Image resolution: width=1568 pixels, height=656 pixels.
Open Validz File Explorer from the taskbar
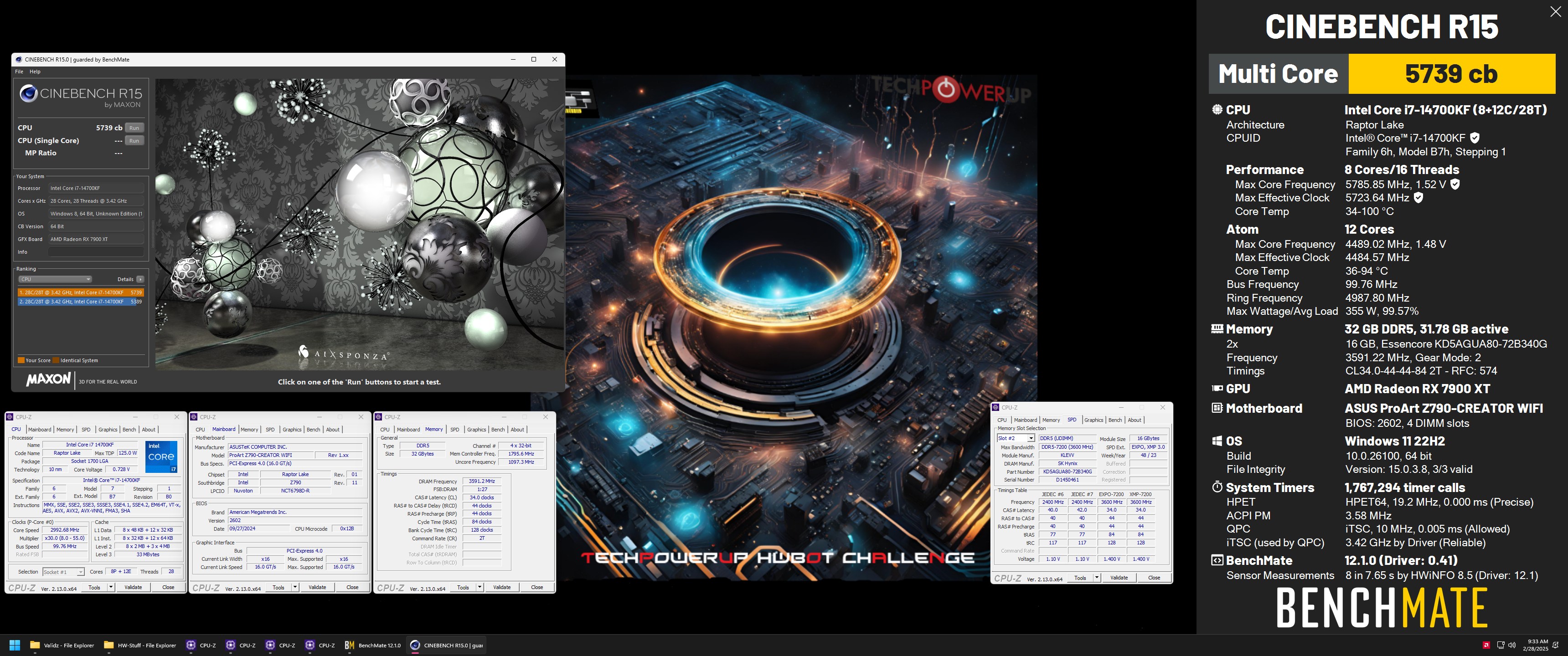point(62,645)
